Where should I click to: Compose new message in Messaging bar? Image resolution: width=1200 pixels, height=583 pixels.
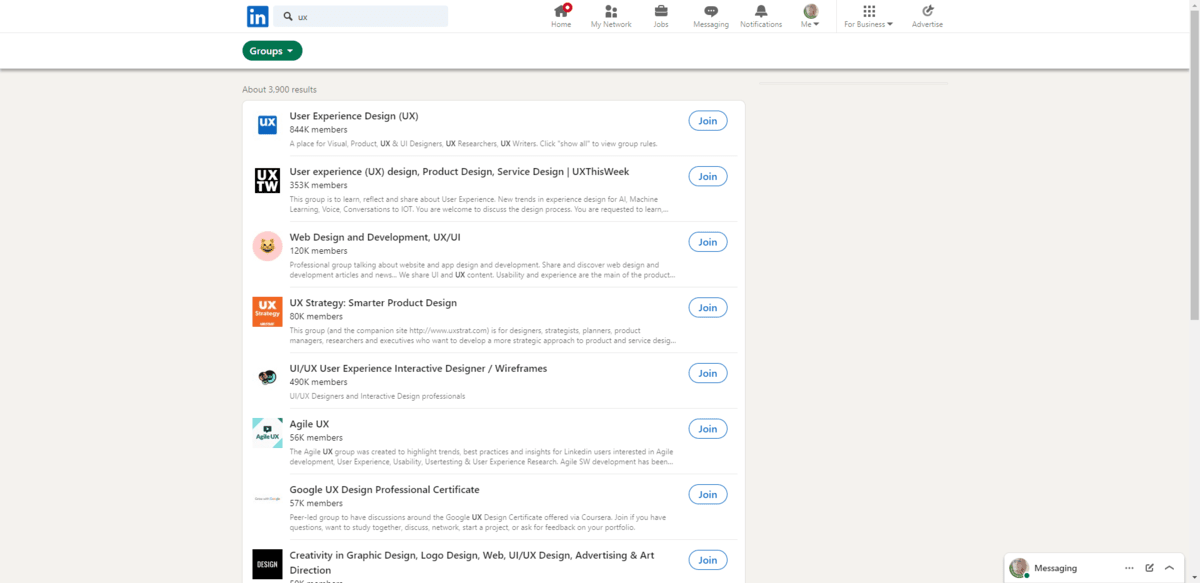pos(1149,568)
